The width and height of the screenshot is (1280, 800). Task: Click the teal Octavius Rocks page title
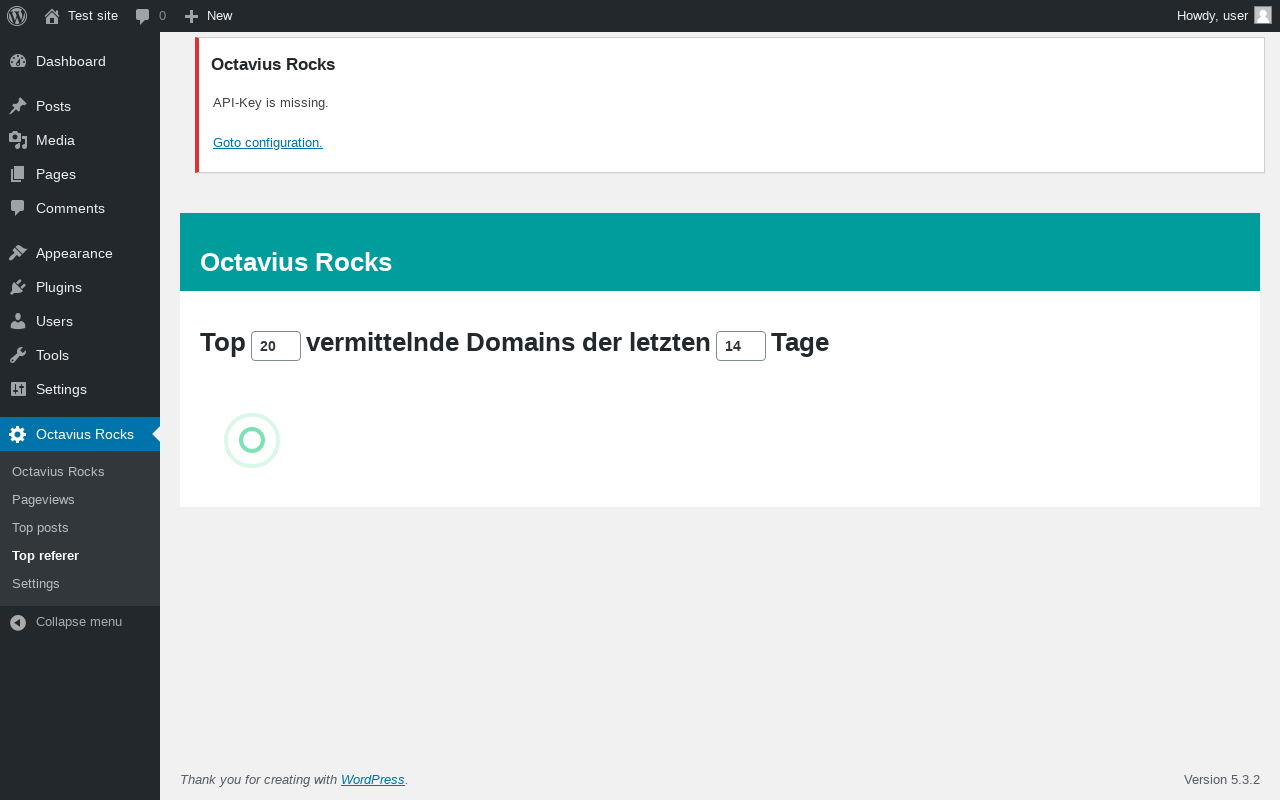point(296,262)
